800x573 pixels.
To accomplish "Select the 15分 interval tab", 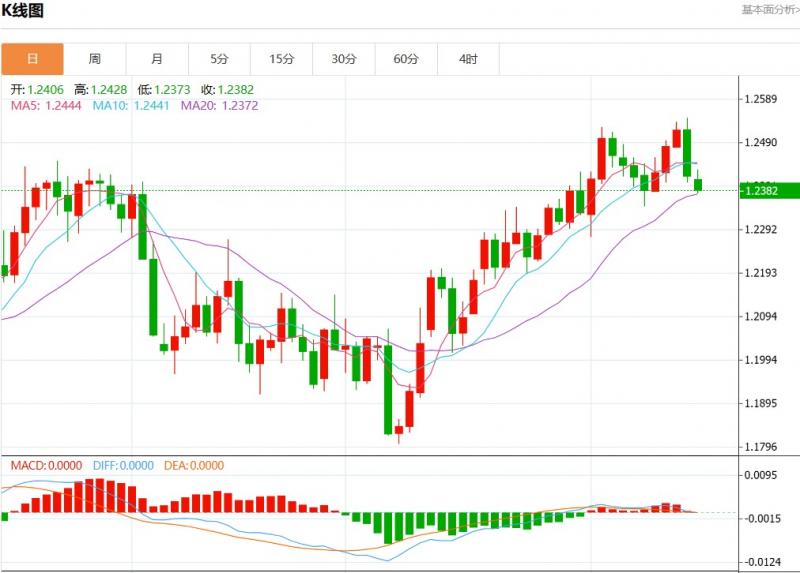I will coord(282,59).
